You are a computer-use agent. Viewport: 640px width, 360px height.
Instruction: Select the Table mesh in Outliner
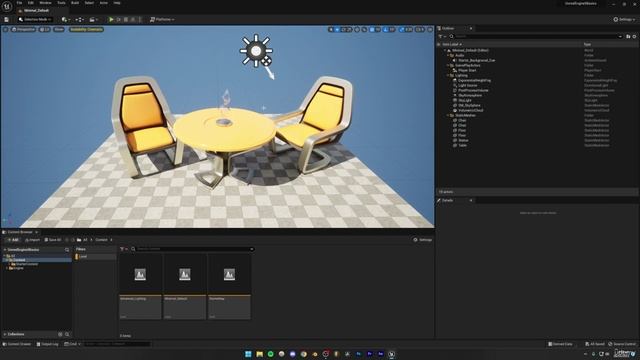(x=462, y=145)
